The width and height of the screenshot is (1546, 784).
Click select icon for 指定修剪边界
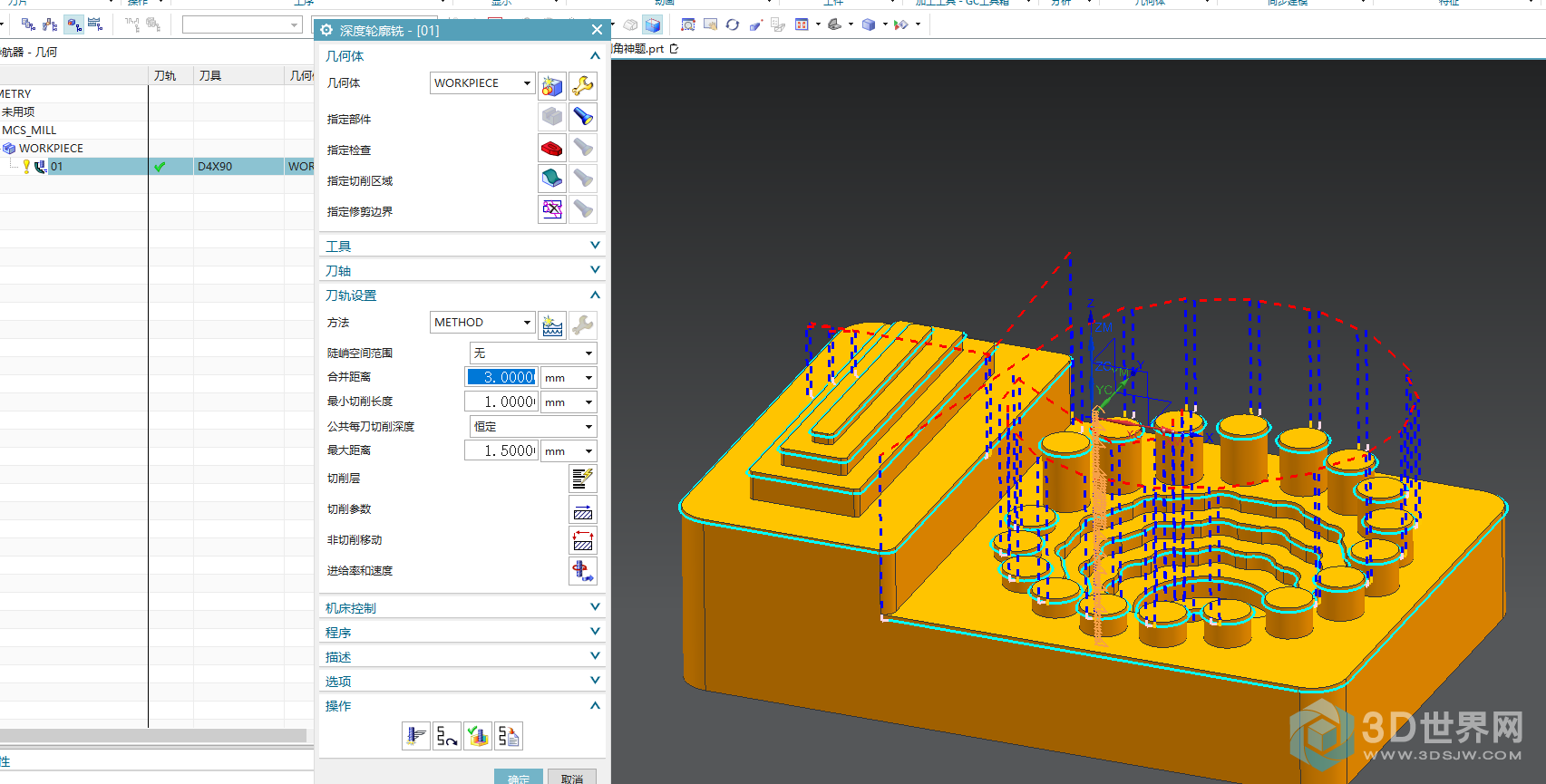pyautogui.click(x=552, y=209)
